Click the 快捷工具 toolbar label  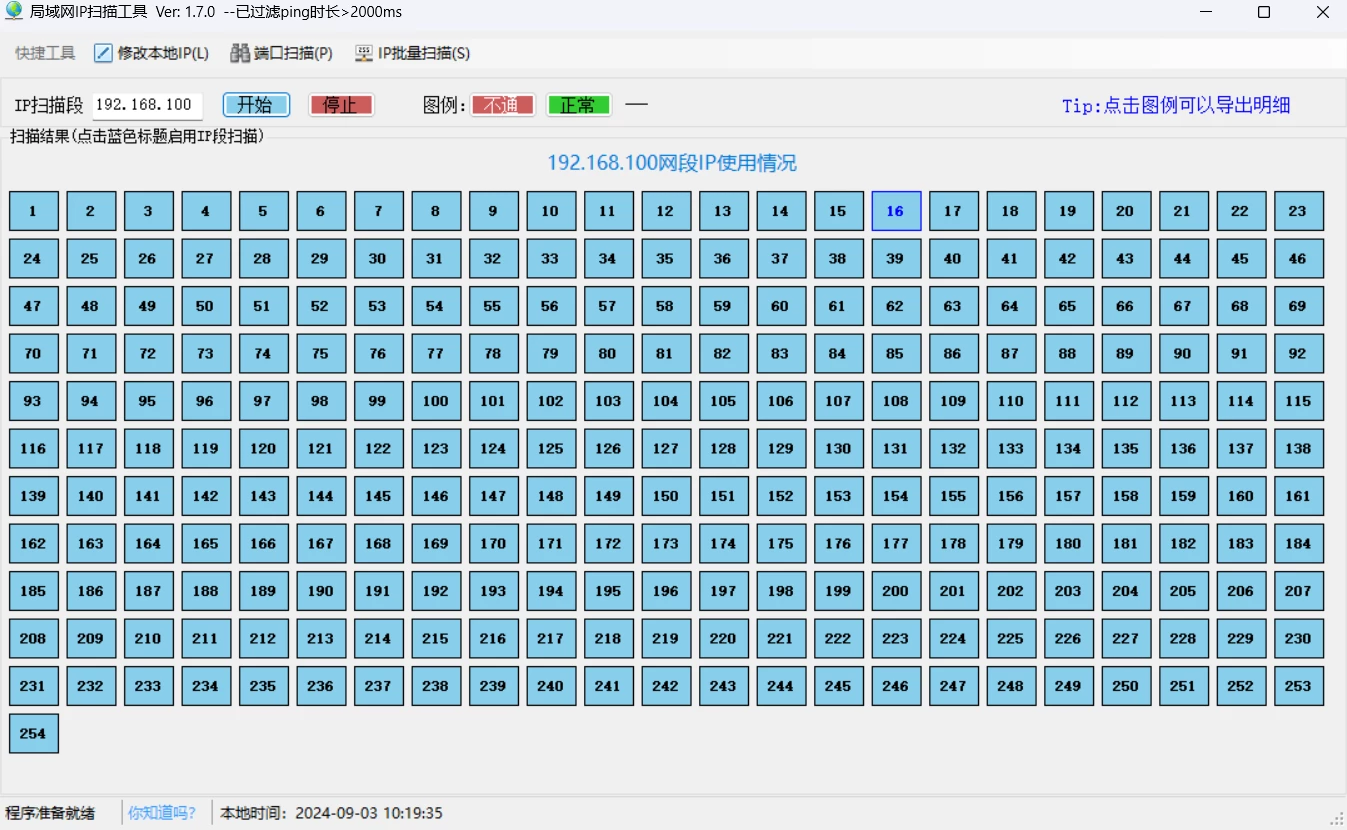click(x=45, y=53)
